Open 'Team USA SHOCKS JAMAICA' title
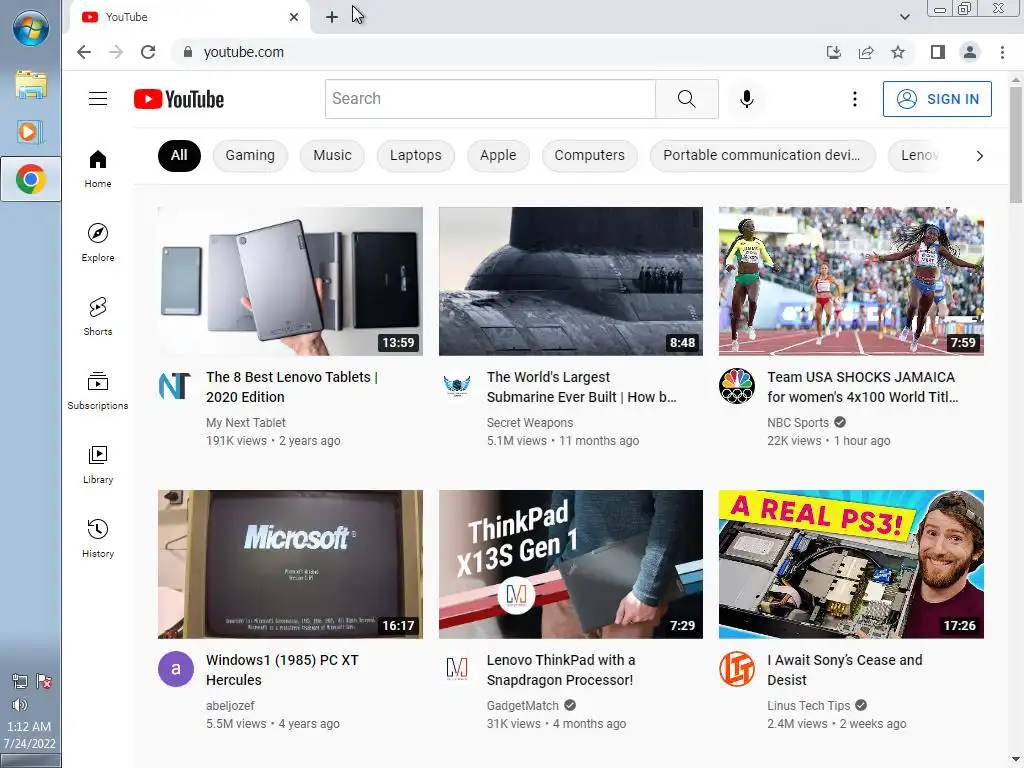Viewport: 1024px width, 768px height. pyautogui.click(x=863, y=387)
